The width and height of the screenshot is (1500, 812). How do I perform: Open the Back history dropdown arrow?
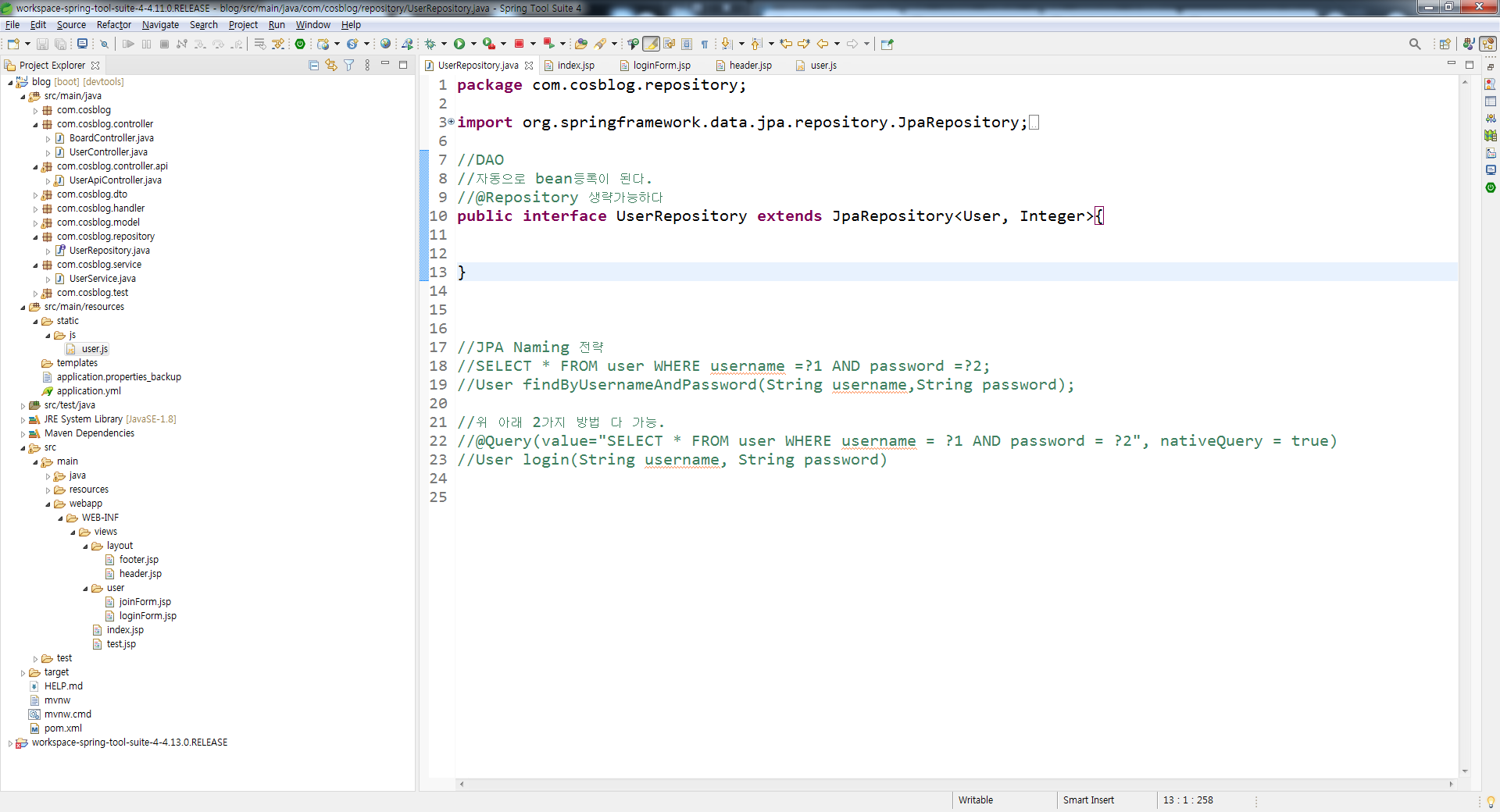point(837,45)
